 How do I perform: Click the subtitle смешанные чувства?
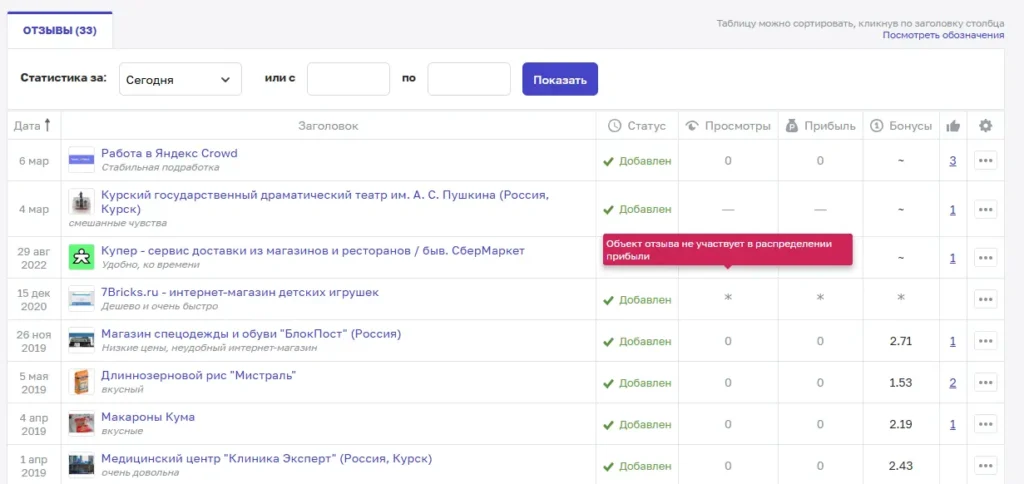tap(118, 223)
